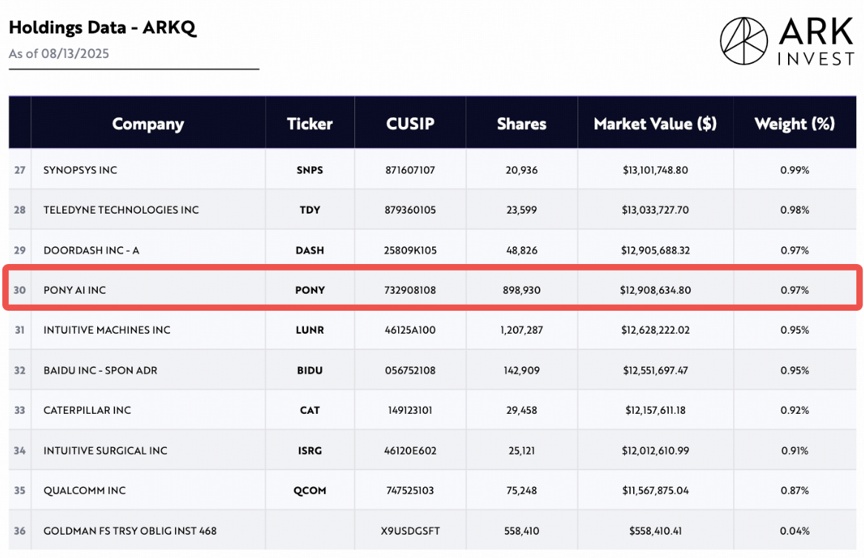Click PONY AI market value $12,908,634.80
Viewport: 864px width, 558px height.
(655, 290)
